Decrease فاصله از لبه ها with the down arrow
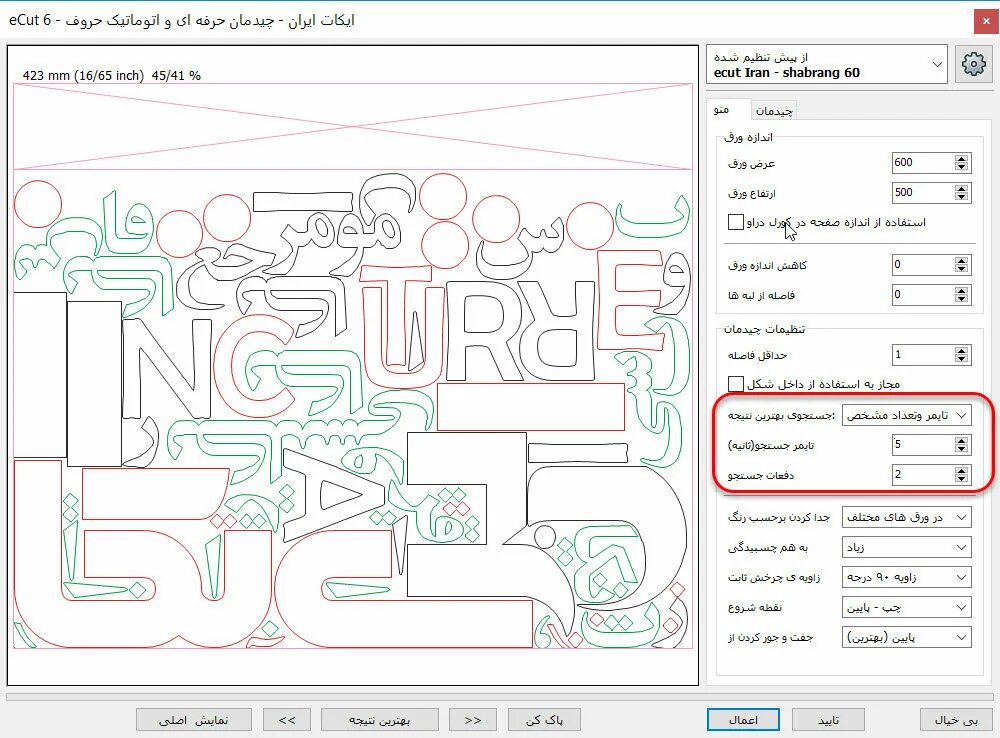The width and height of the screenshot is (1000, 738). click(x=962, y=299)
